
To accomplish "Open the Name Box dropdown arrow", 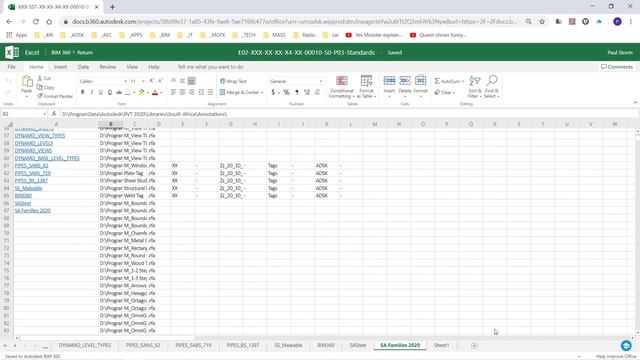I will [x=44, y=114].
